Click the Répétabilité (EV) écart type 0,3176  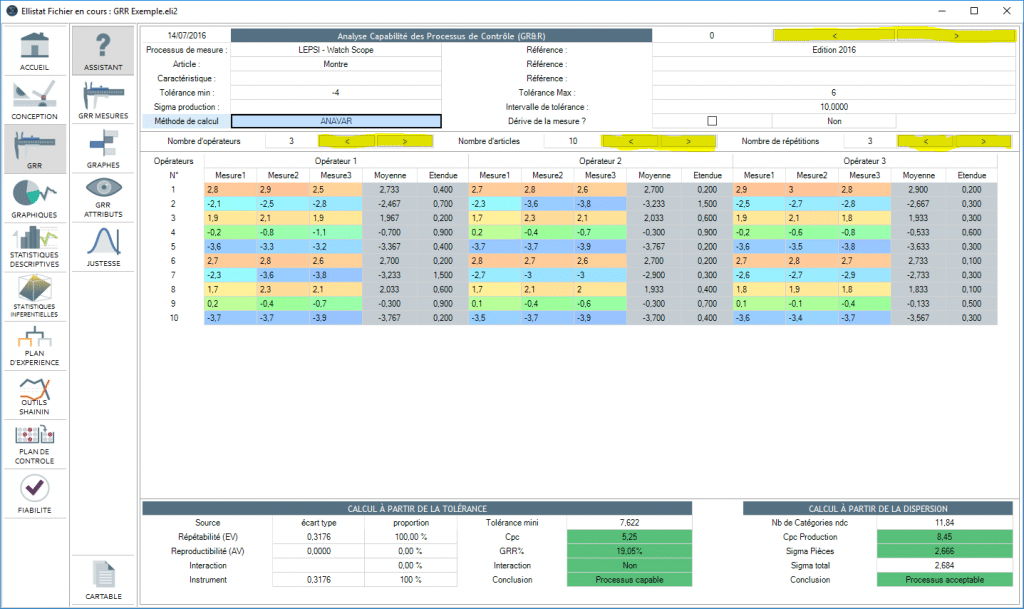tap(319, 537)
